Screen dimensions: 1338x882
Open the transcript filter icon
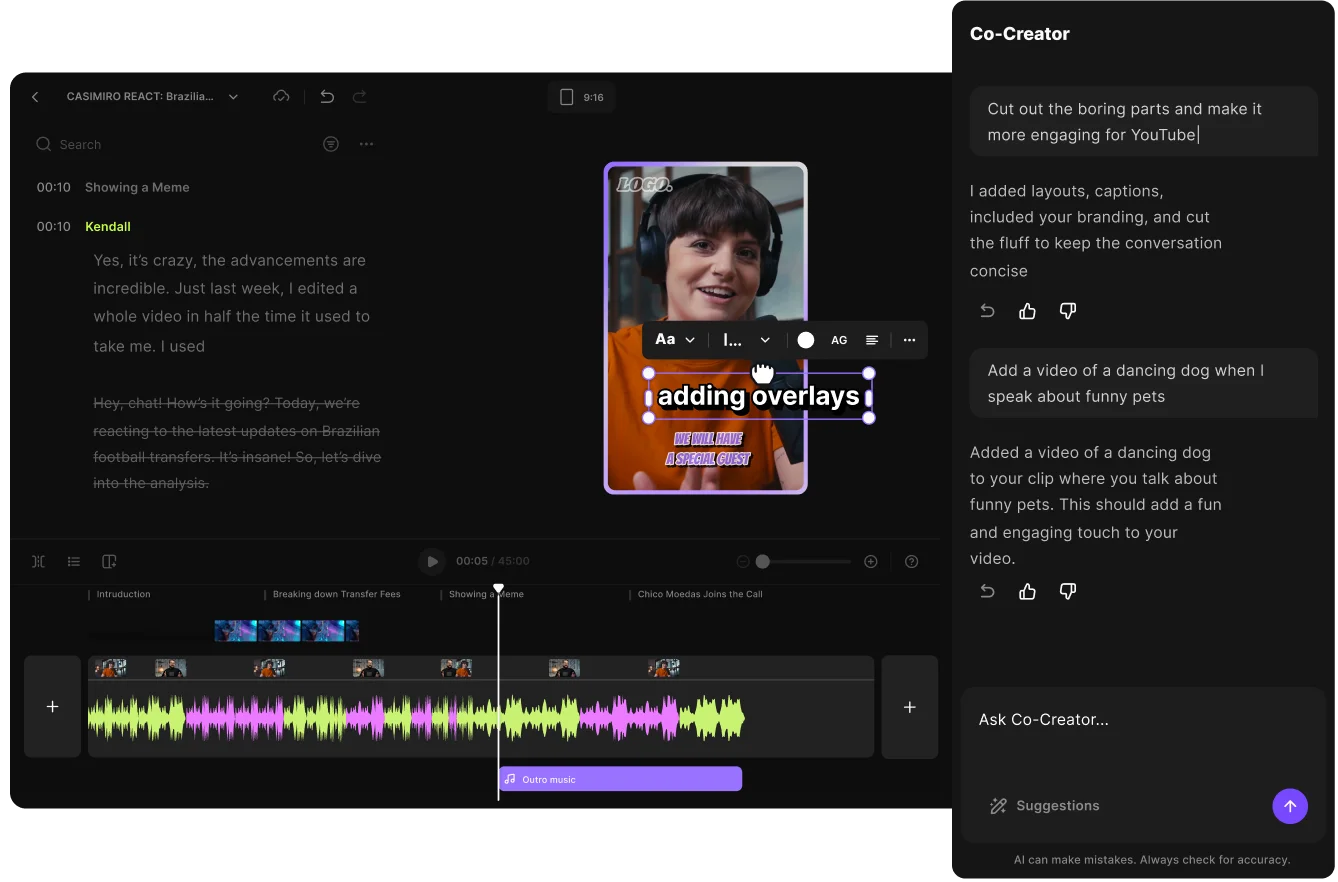click(331, 144)
